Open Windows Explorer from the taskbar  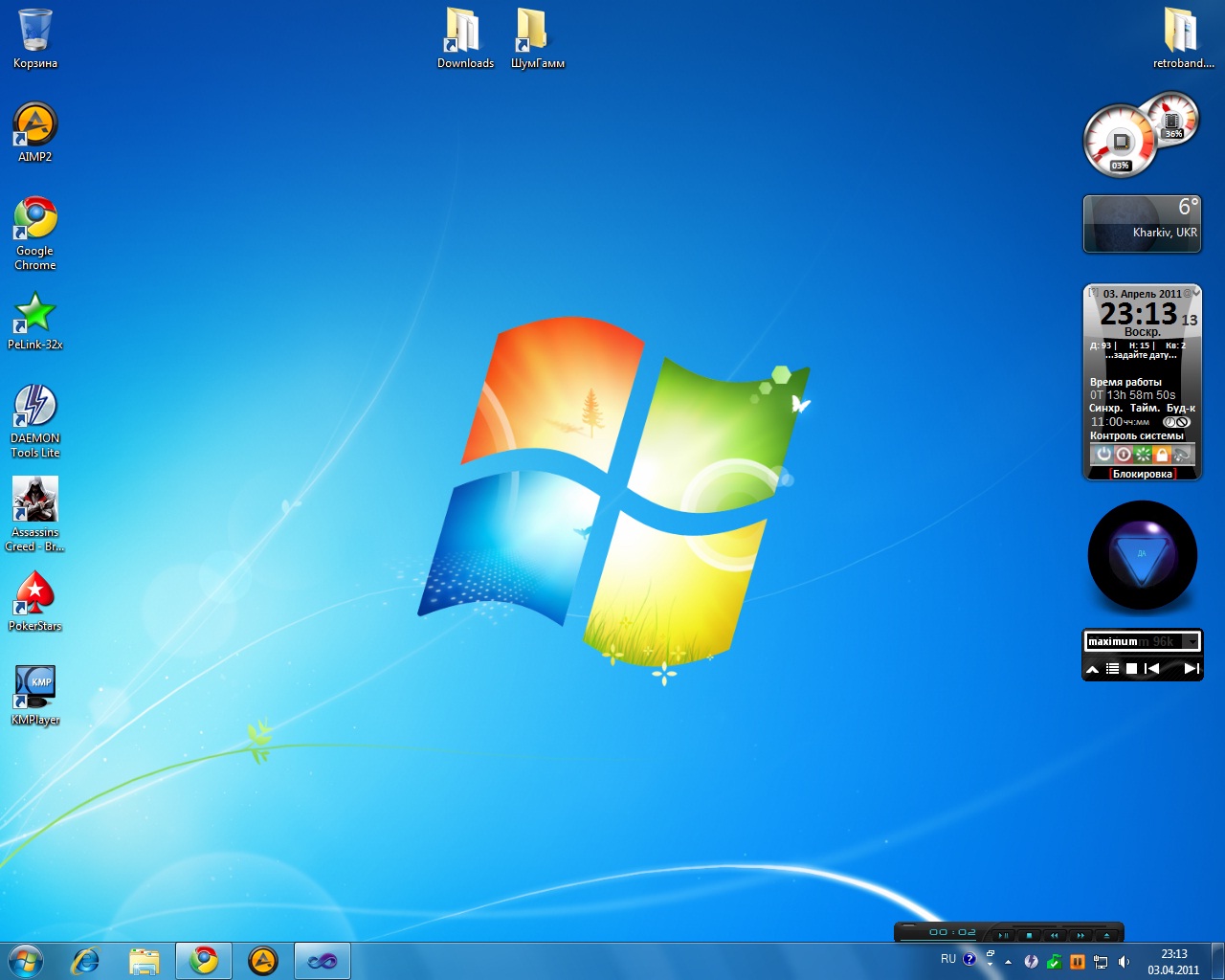coord(145,961)
